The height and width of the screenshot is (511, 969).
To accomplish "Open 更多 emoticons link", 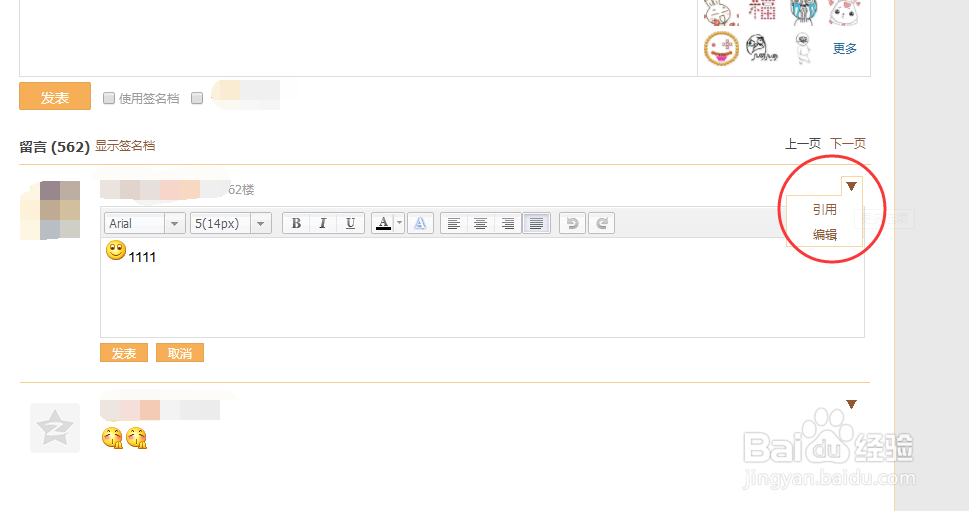I will pos(845,48).
